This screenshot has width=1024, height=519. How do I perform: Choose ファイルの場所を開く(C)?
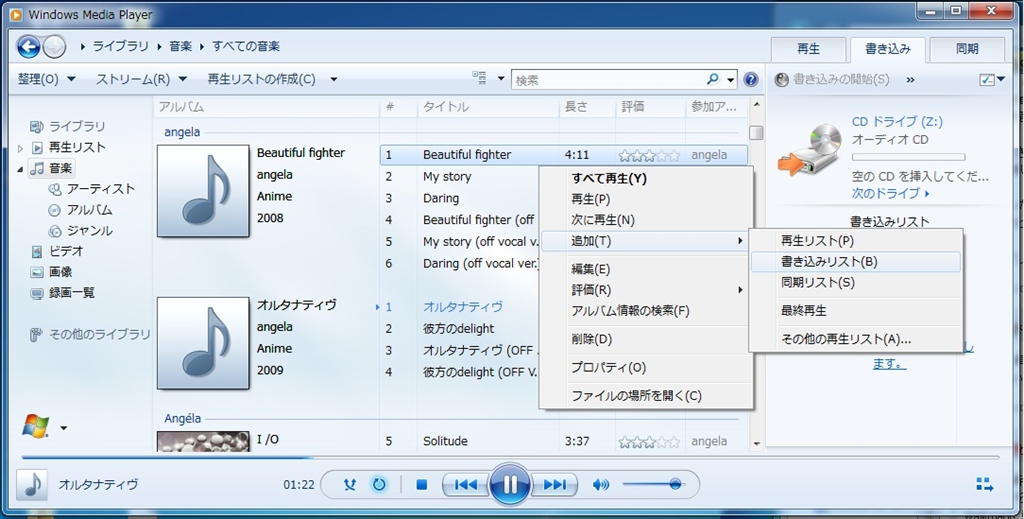click(647, 396)
